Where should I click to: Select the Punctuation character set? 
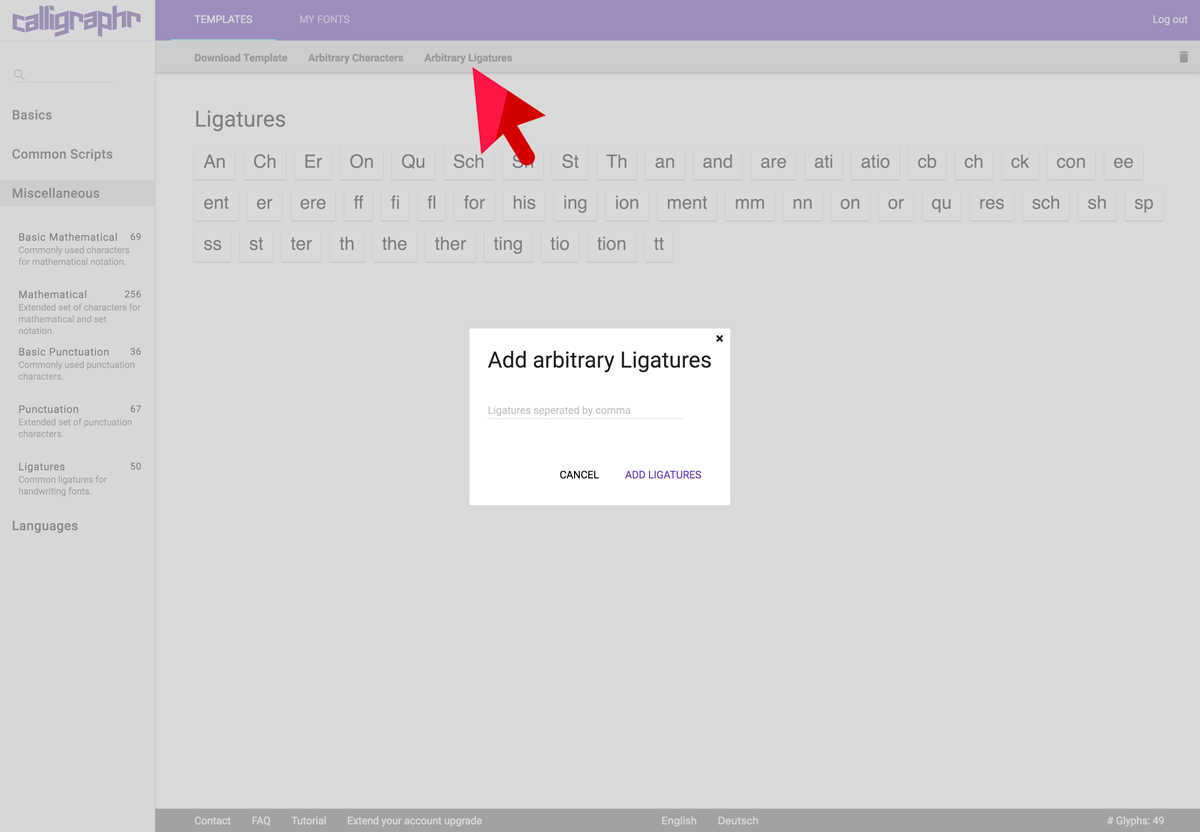coord(48,409)
